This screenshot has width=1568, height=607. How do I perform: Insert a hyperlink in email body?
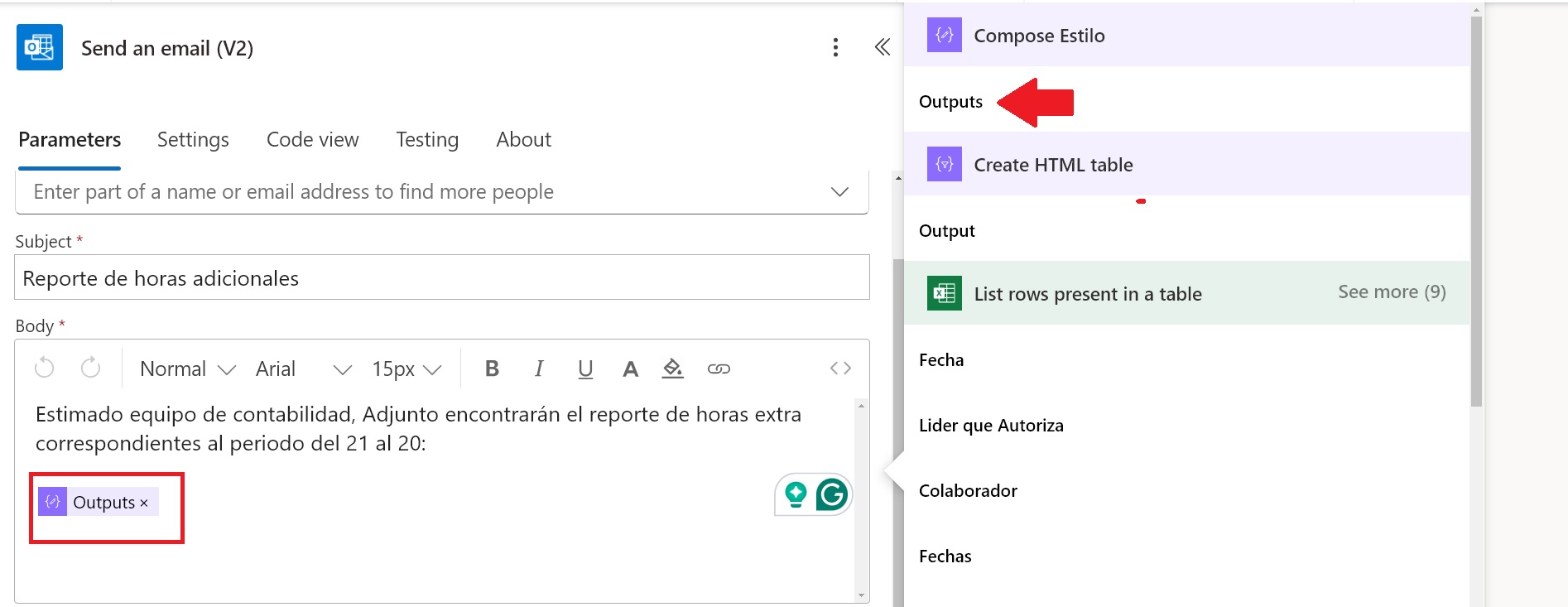click(x=719, y=369)
